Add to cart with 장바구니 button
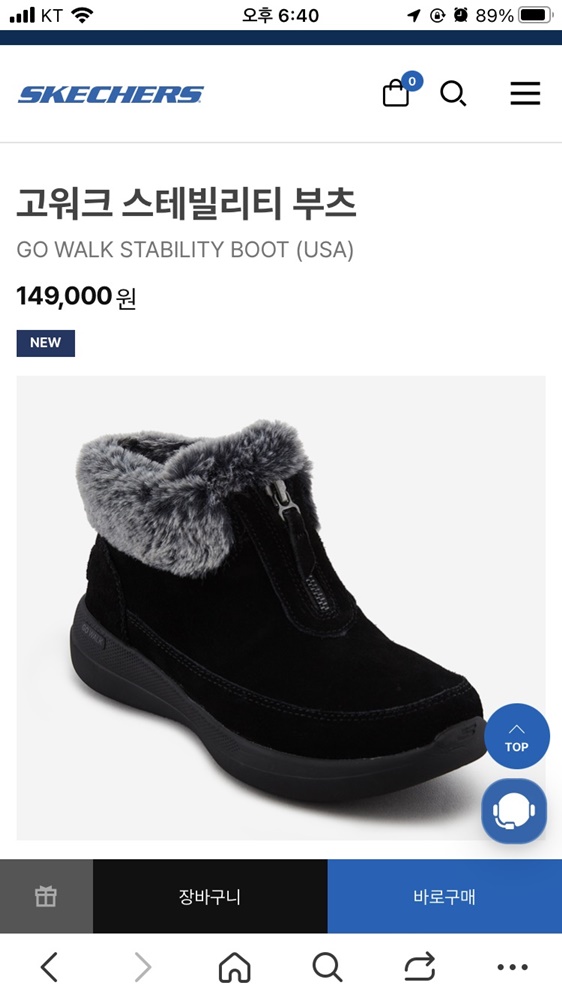The width and height of the screenshot is (562, 1000). (x=210, y=897)
